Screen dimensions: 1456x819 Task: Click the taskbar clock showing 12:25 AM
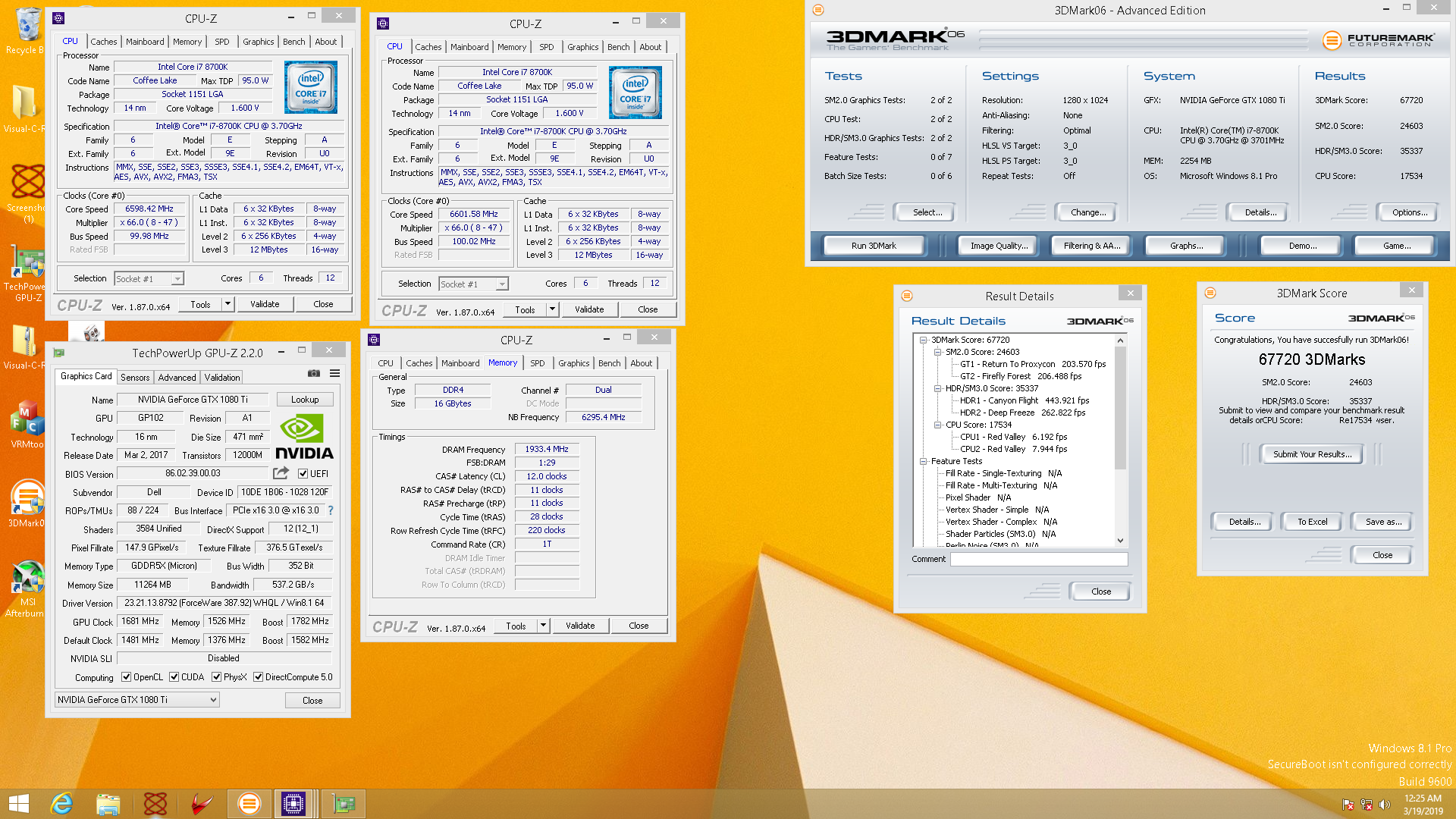click(1423, 805)
